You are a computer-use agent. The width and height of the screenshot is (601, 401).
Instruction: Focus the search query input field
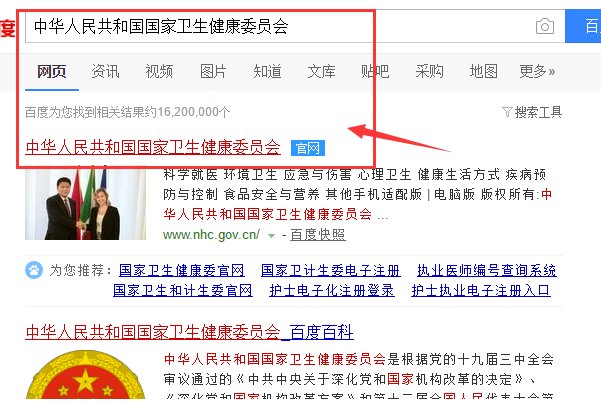[295, 26]
